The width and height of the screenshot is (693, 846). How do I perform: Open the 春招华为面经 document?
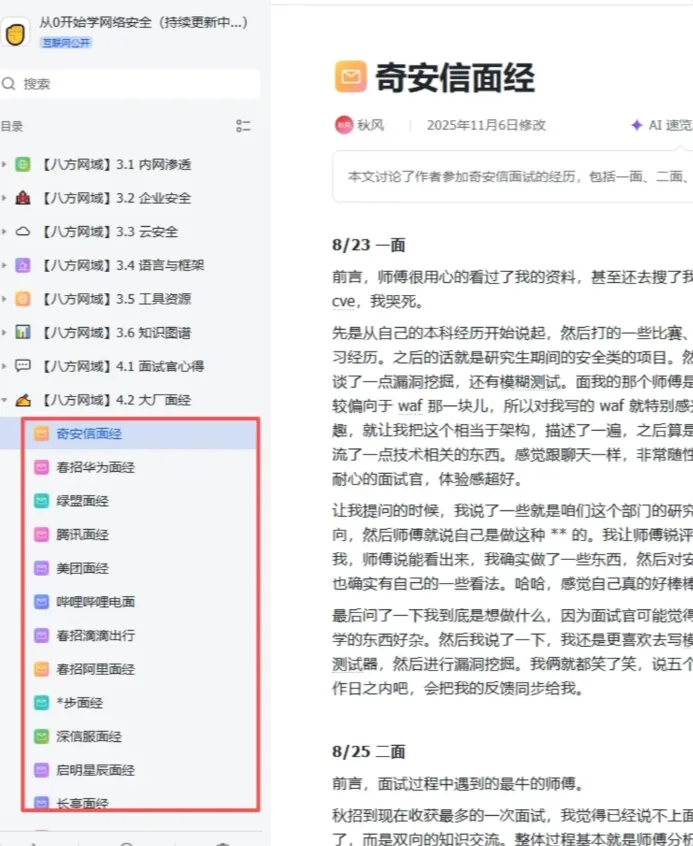(x=96, y=467)
